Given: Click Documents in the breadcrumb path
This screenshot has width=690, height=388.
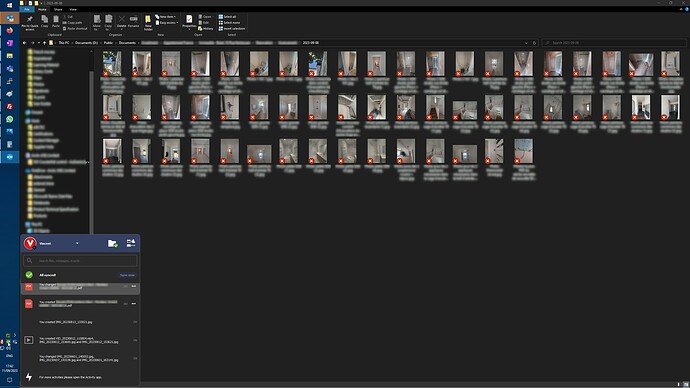Looking at the screenshot, I should click(x=127, y=43).
